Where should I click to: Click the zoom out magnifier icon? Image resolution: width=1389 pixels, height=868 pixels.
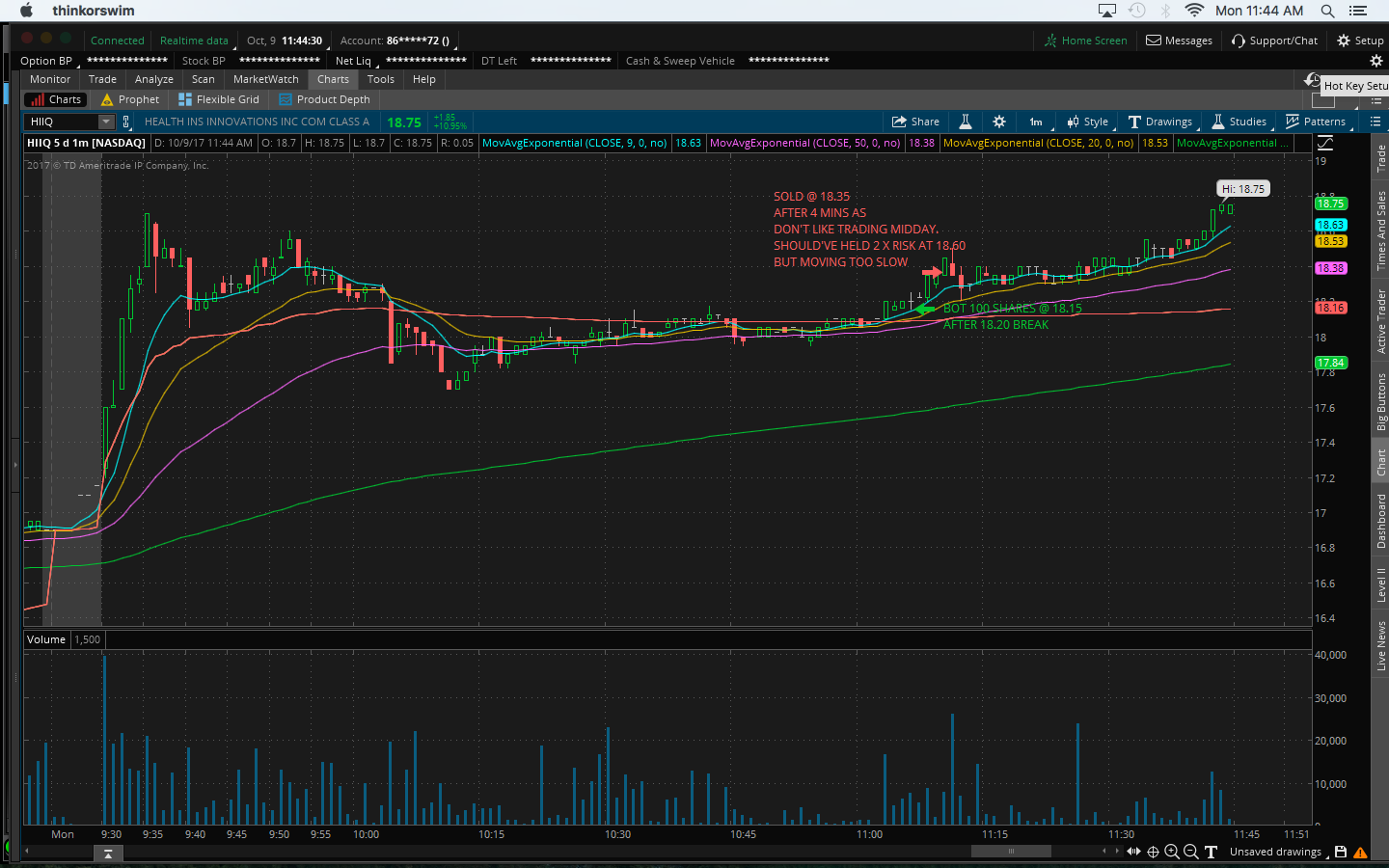coord(1191,852)
